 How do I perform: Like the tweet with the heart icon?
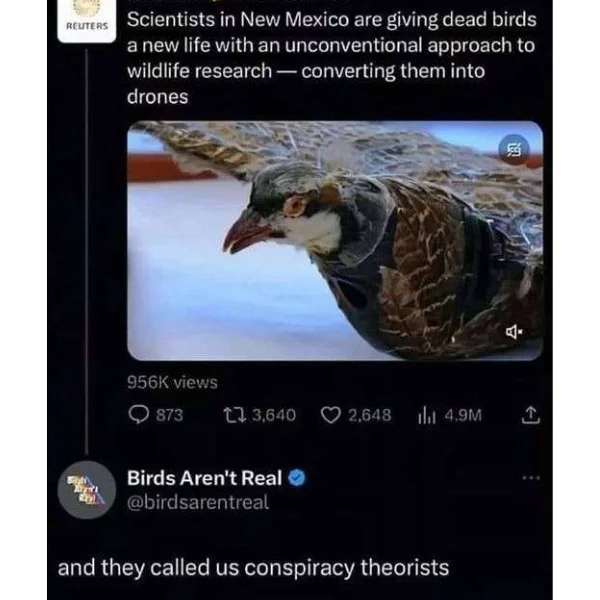click(x=330, y=415)
